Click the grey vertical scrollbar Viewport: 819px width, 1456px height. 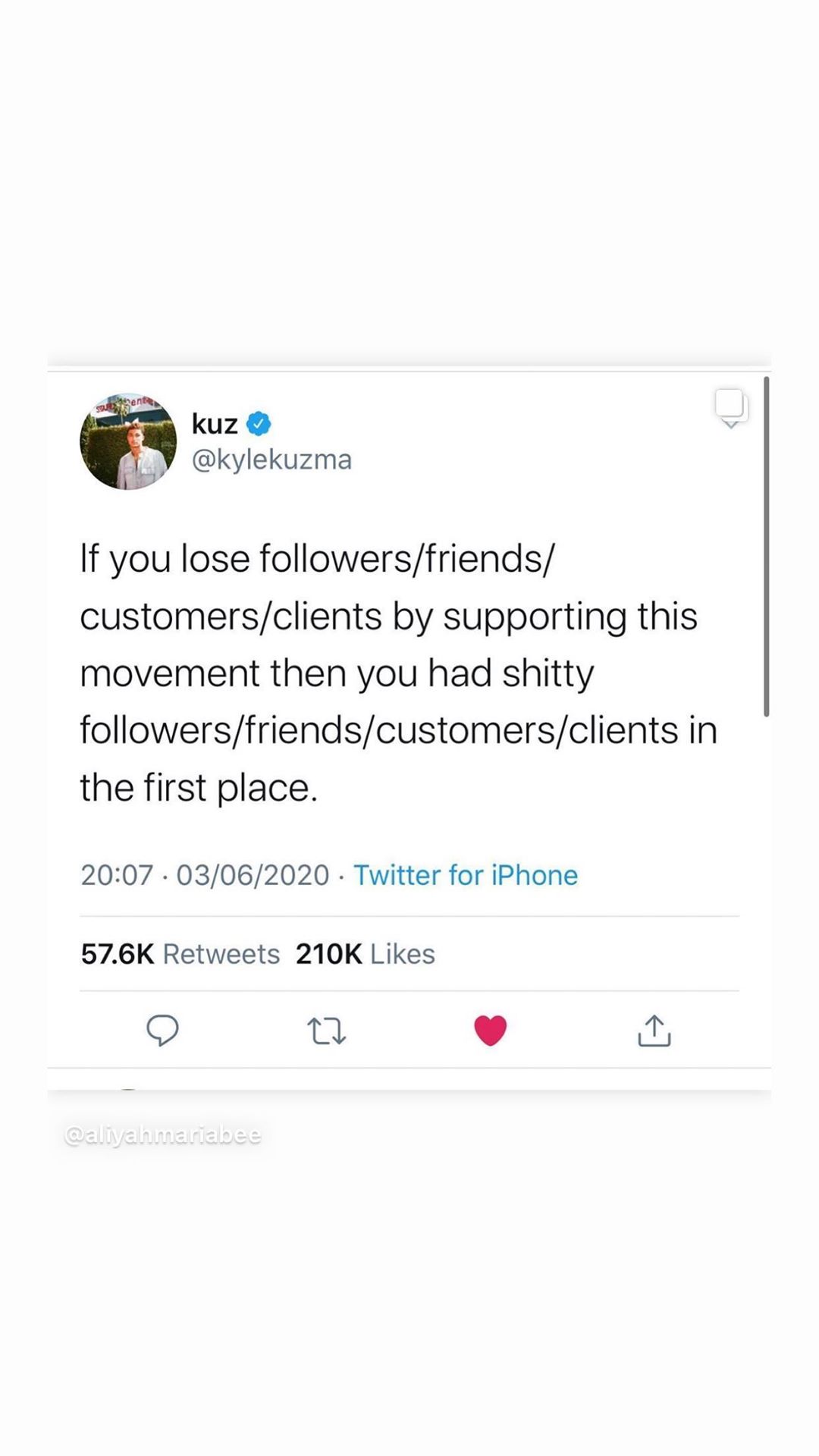(767, 546)
